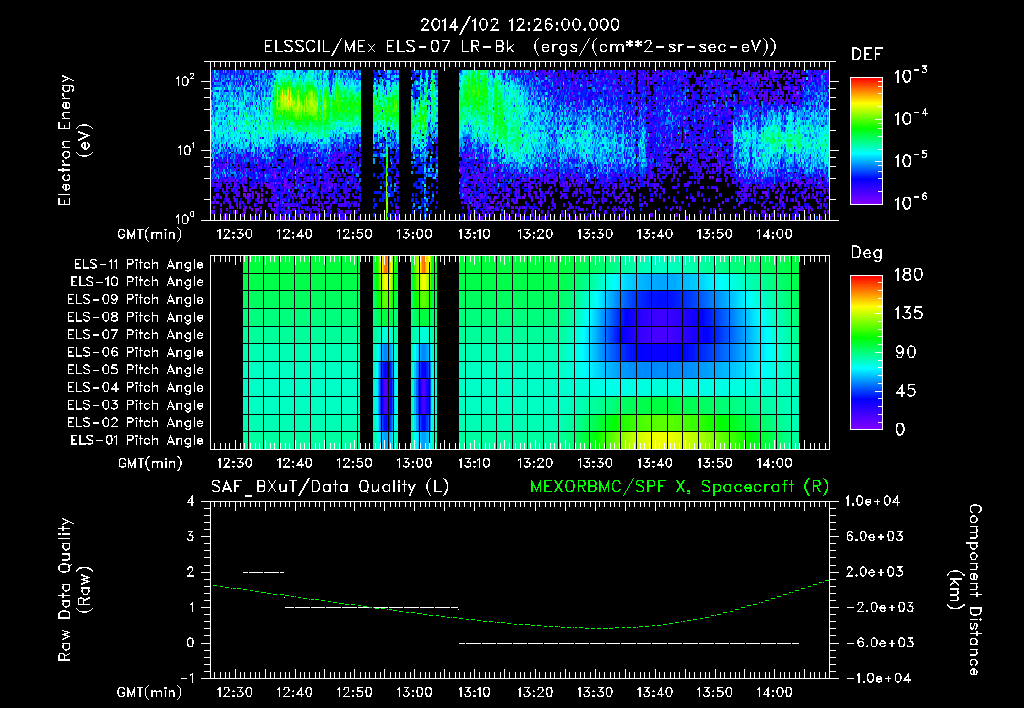This screenshot has height=708, width=1024.
Task: Select the ELS-03 Pitch Angle row label
Action: [x=136, y=405]
